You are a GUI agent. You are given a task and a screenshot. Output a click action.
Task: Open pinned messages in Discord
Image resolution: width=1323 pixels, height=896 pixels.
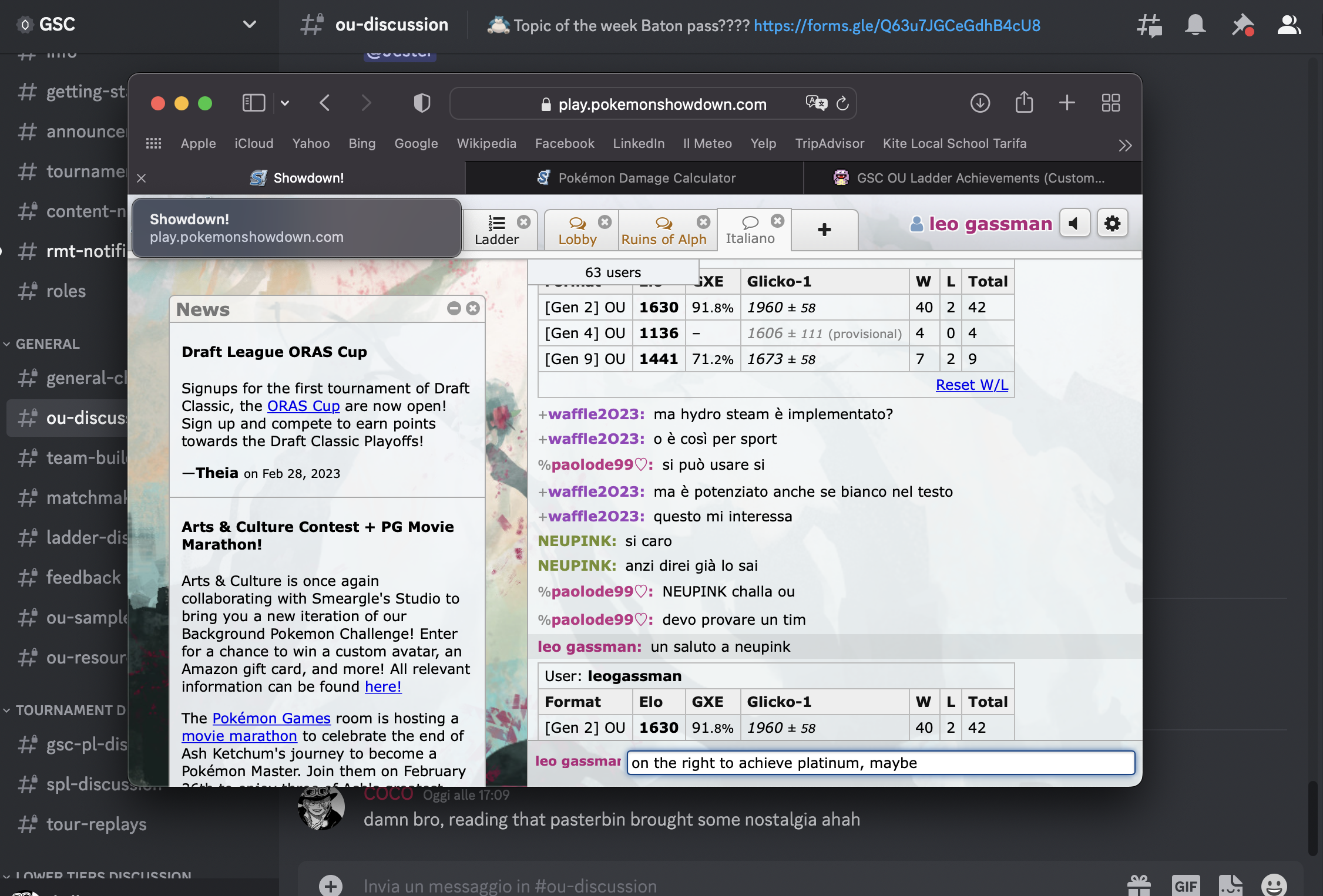click(x=1242, y=25)
